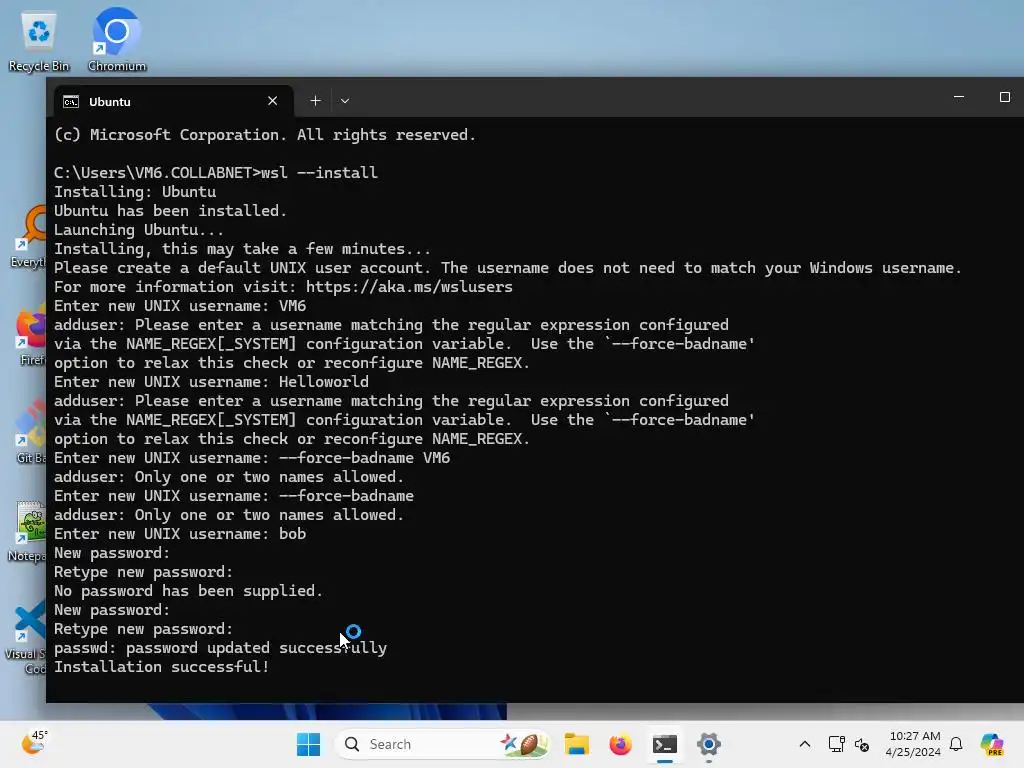Click the 'Launching Ubuntu...' line
The height and width of the screenshot is (768, 1024).
coord(138,229)
